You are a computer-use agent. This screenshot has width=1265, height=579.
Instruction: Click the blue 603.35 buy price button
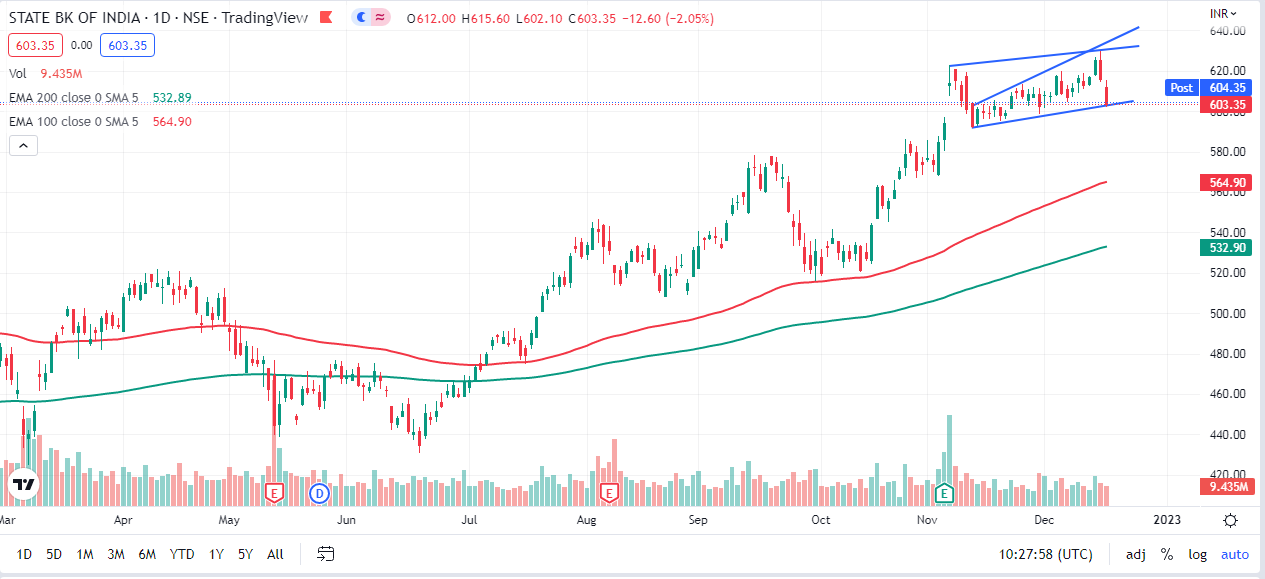(126, 45)
